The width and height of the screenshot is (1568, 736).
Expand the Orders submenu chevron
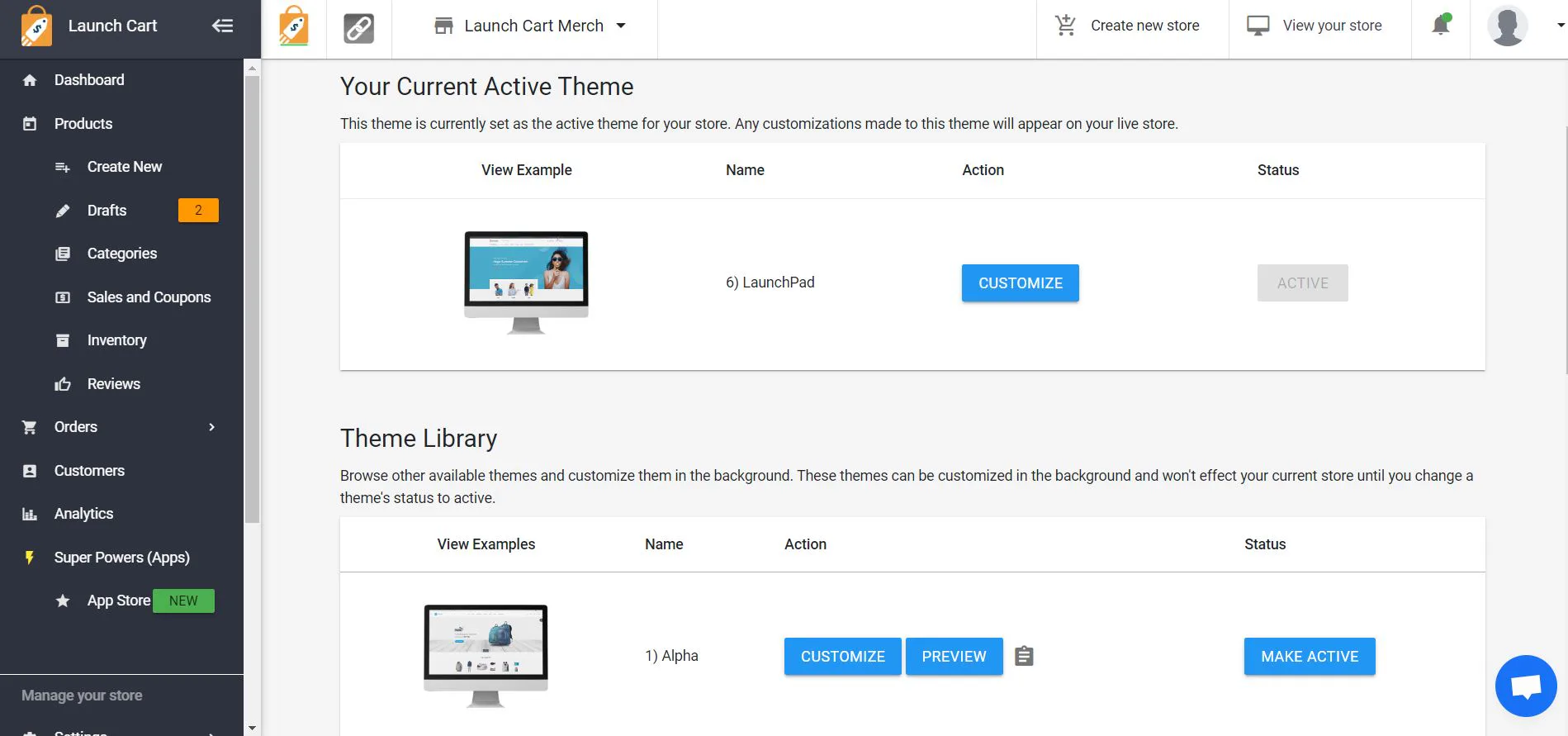click(212, 427)
